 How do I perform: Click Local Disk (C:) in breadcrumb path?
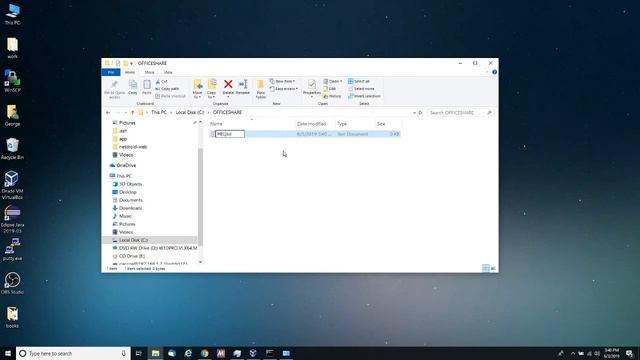point(189,112)
